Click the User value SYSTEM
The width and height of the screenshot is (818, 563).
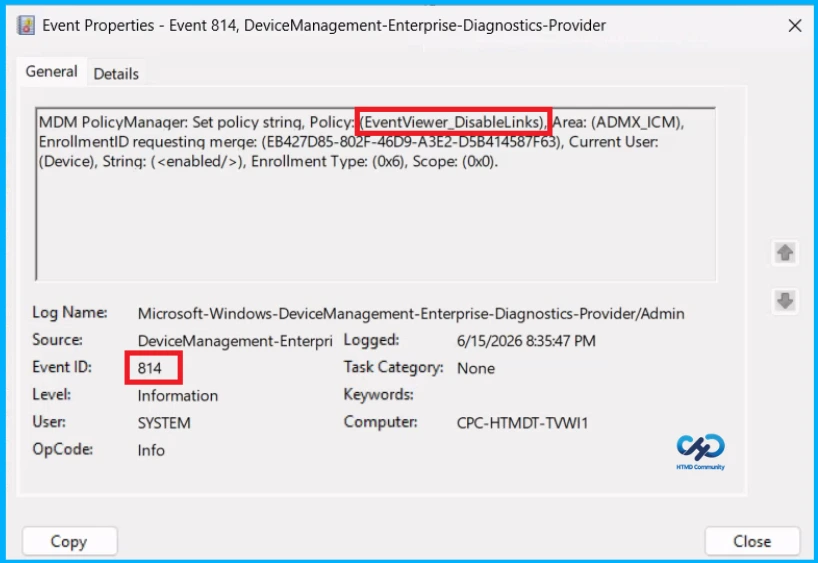click(164, 423)
